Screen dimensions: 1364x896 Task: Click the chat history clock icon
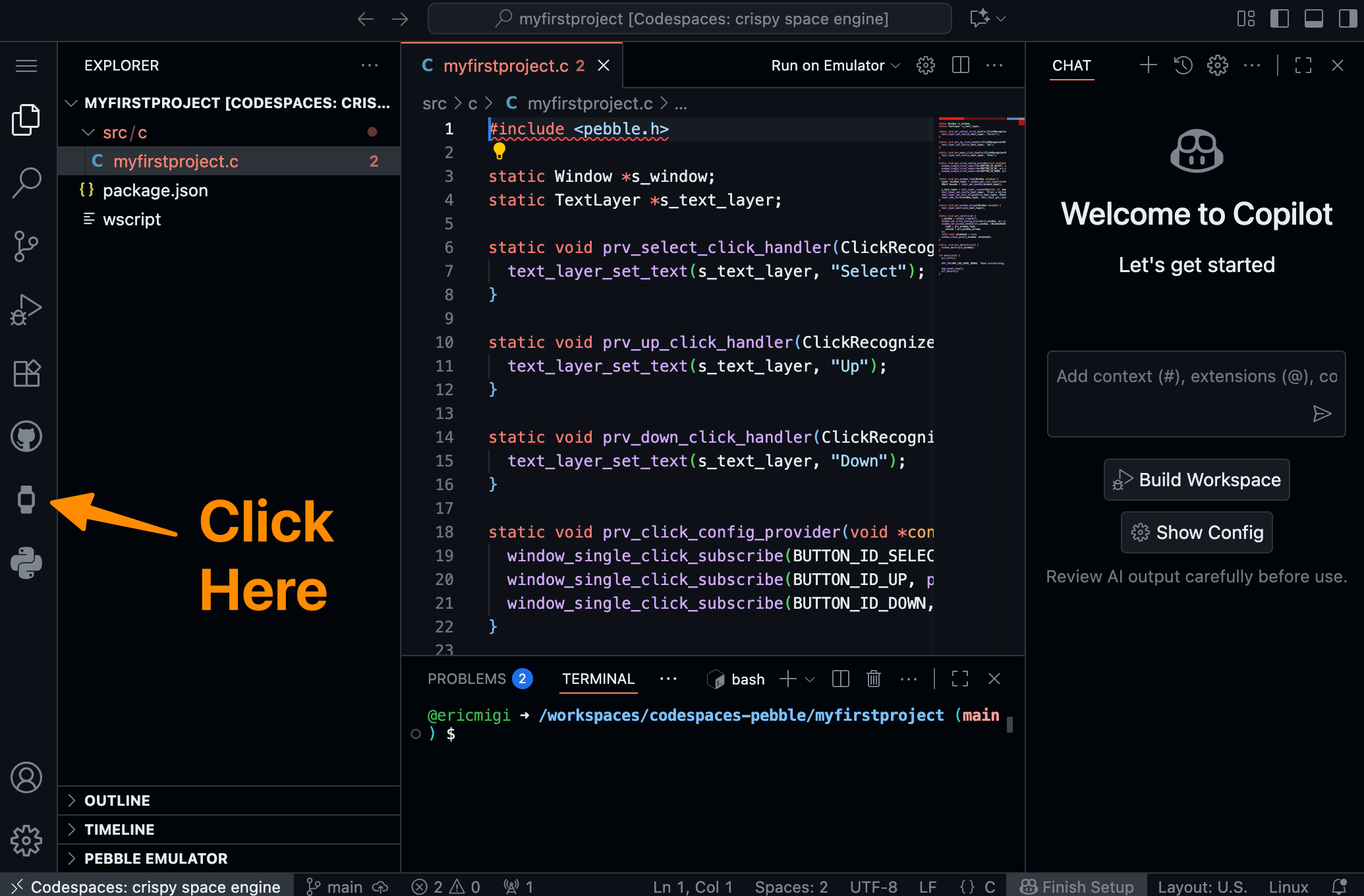tap(1183, 65)
